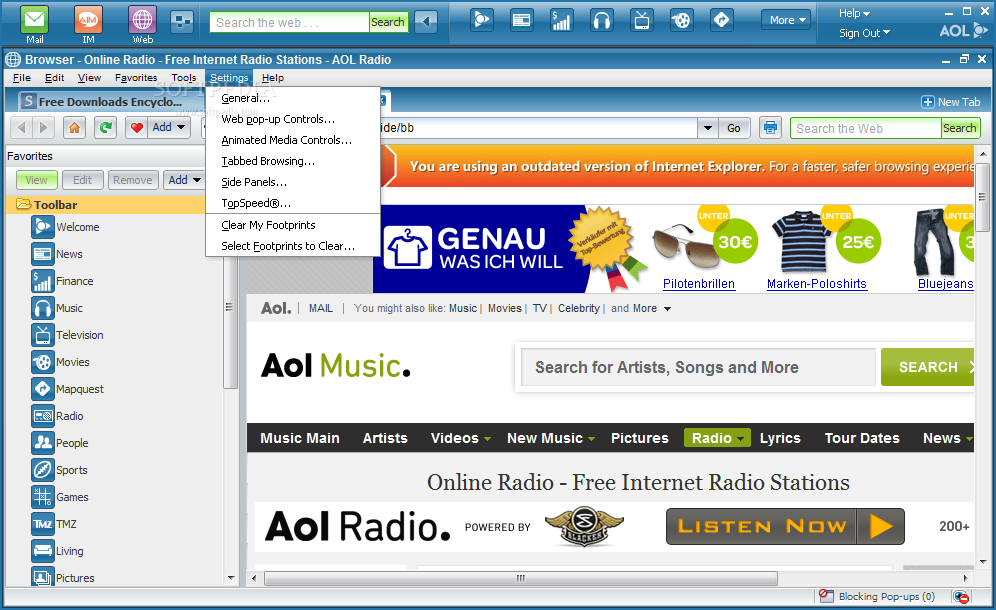Open the Add dropdown in Favorites panel
996x610 pixels.
click(184, 180)
